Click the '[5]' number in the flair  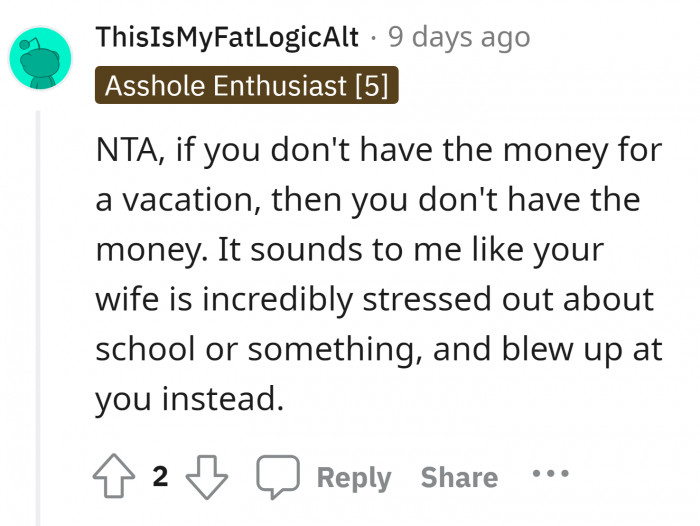tap(369, 84)
